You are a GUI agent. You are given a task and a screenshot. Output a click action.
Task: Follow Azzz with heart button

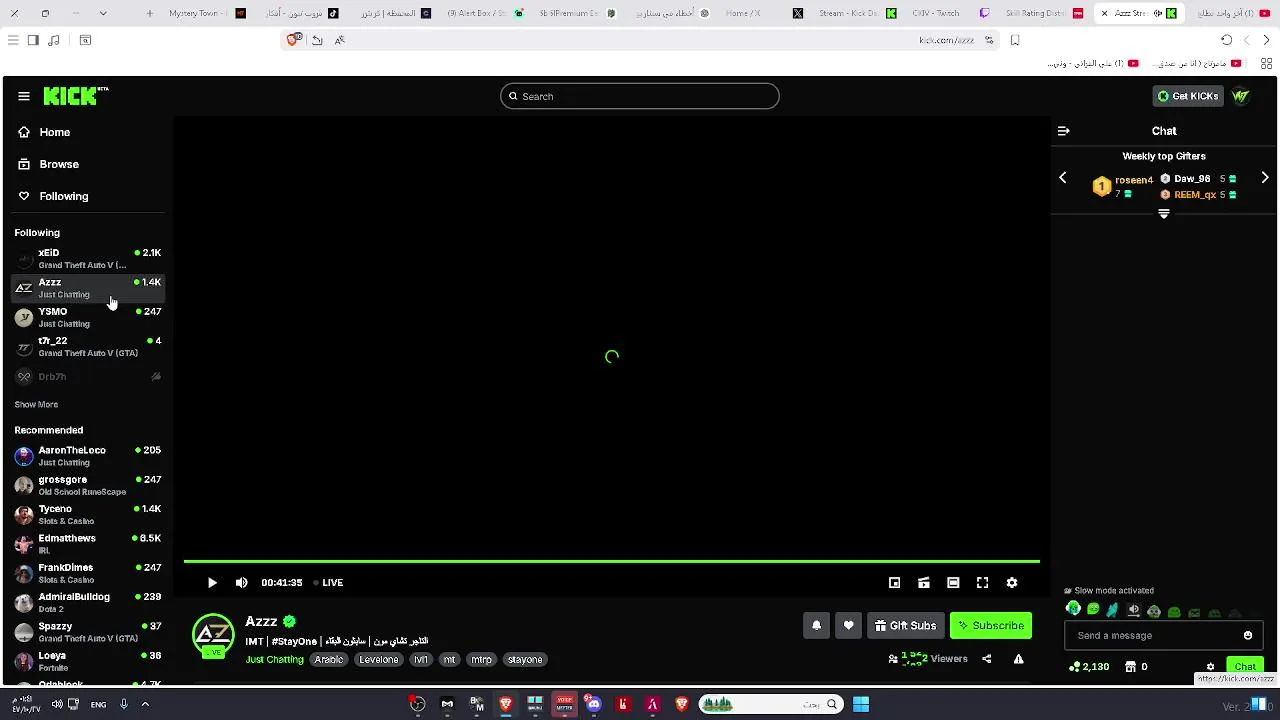point(848,625)
